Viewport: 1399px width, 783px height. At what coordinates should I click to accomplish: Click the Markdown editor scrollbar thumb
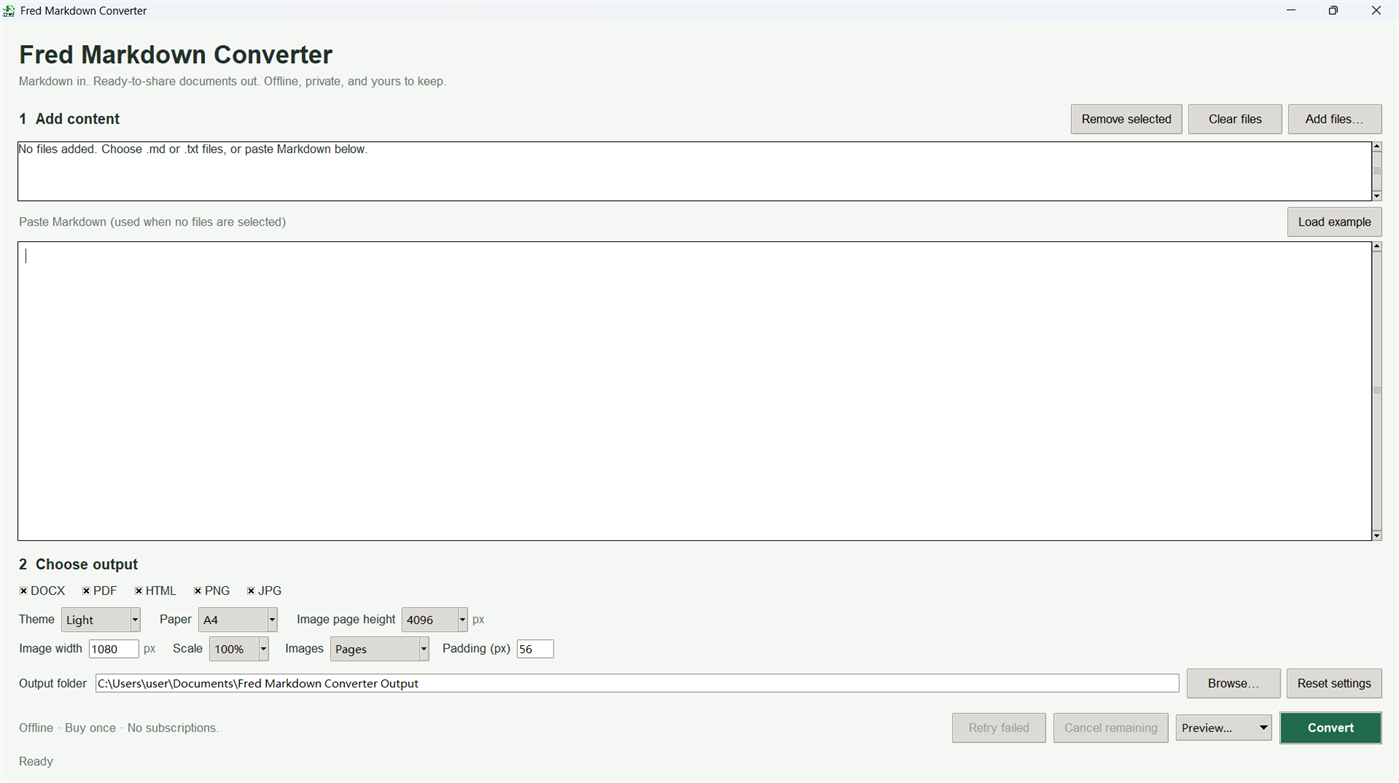pyautogui.click(x=1377, y=391)
